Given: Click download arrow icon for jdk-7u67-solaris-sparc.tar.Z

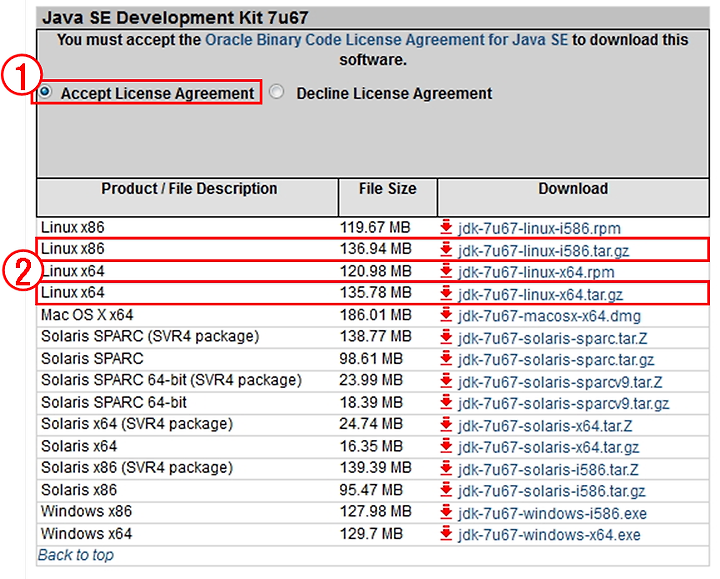Looking at the screenshot, I should coord(446,337).
